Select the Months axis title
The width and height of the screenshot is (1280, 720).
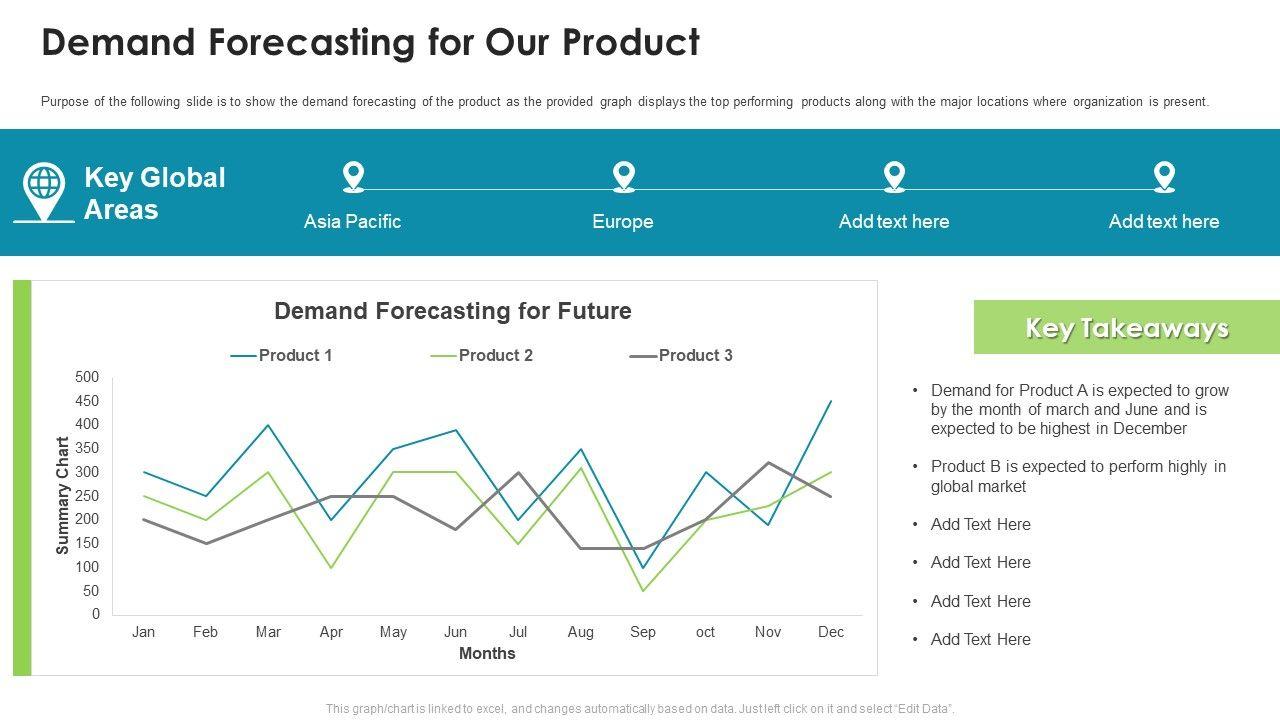point(487,654)
